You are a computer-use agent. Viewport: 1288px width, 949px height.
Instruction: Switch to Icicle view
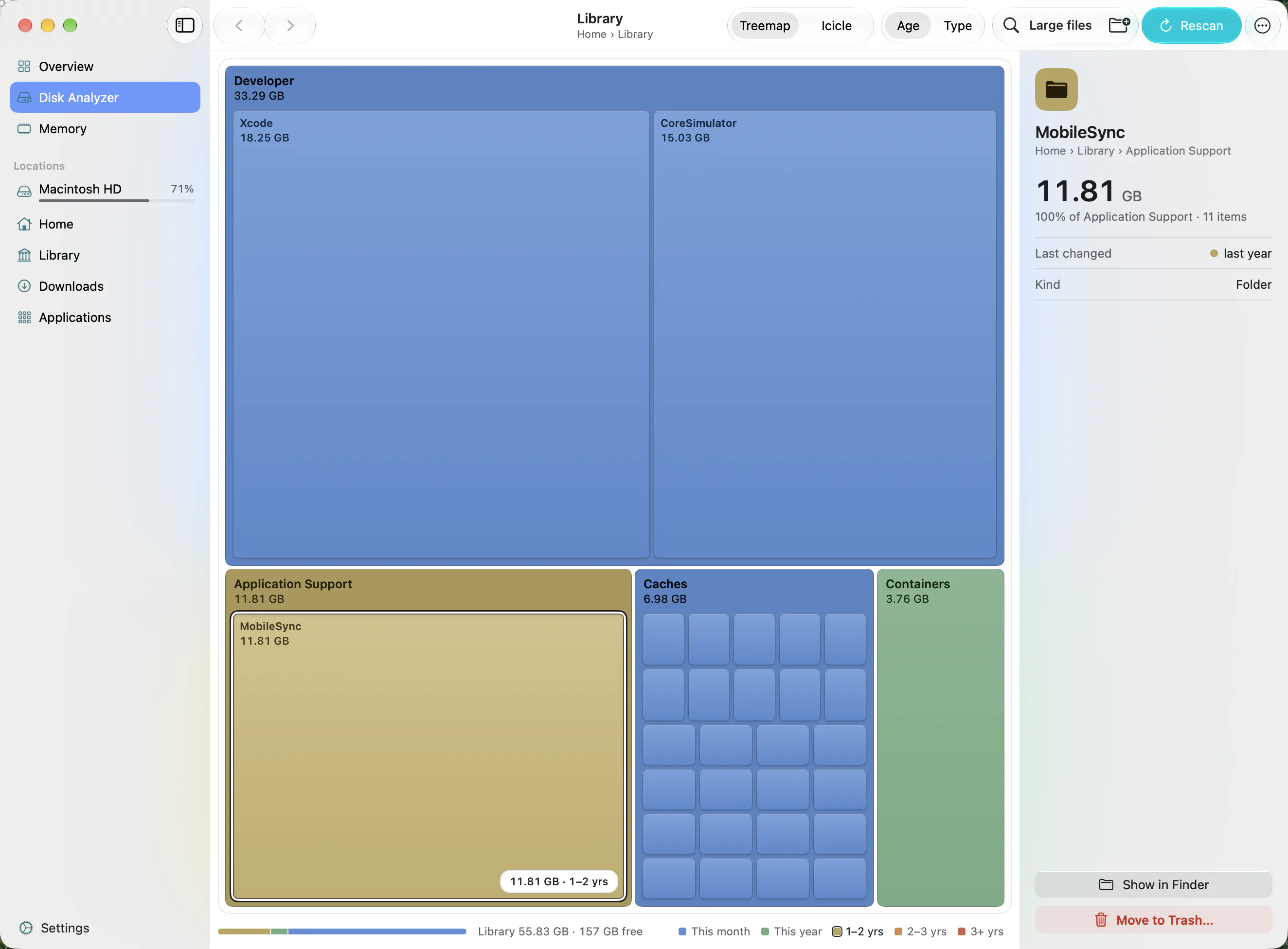836,25
